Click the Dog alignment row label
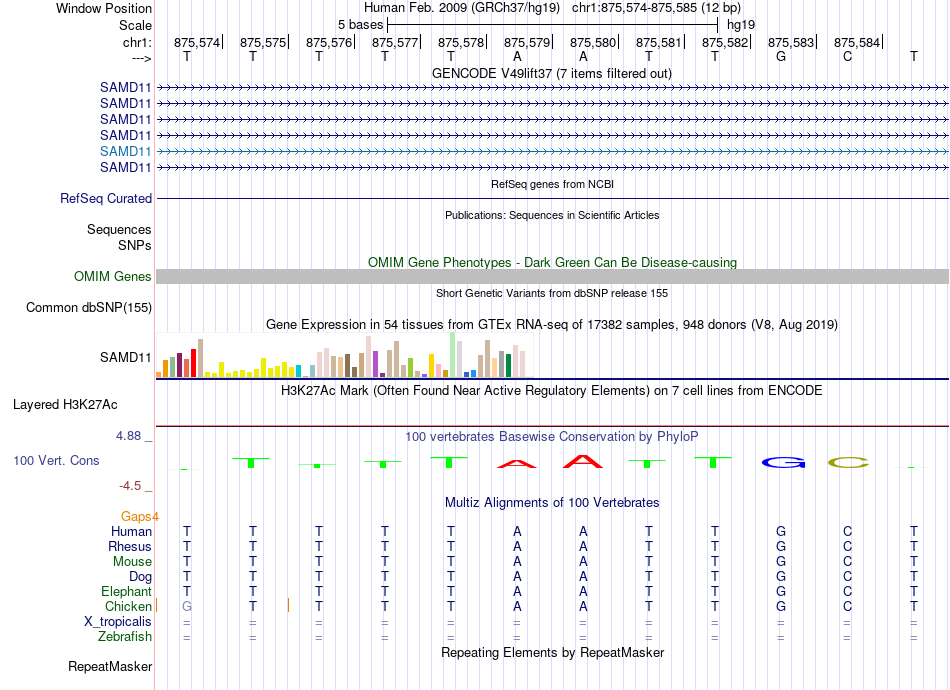The width and height of the screenshot is (950, 690). tap(140, 577)
